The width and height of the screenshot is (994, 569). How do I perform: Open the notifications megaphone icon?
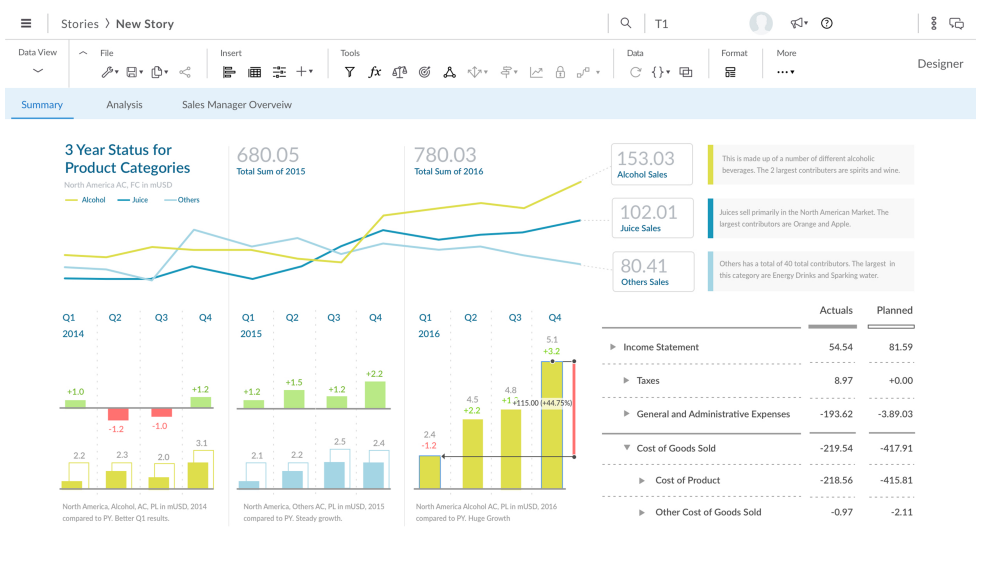tap(799, 23)
